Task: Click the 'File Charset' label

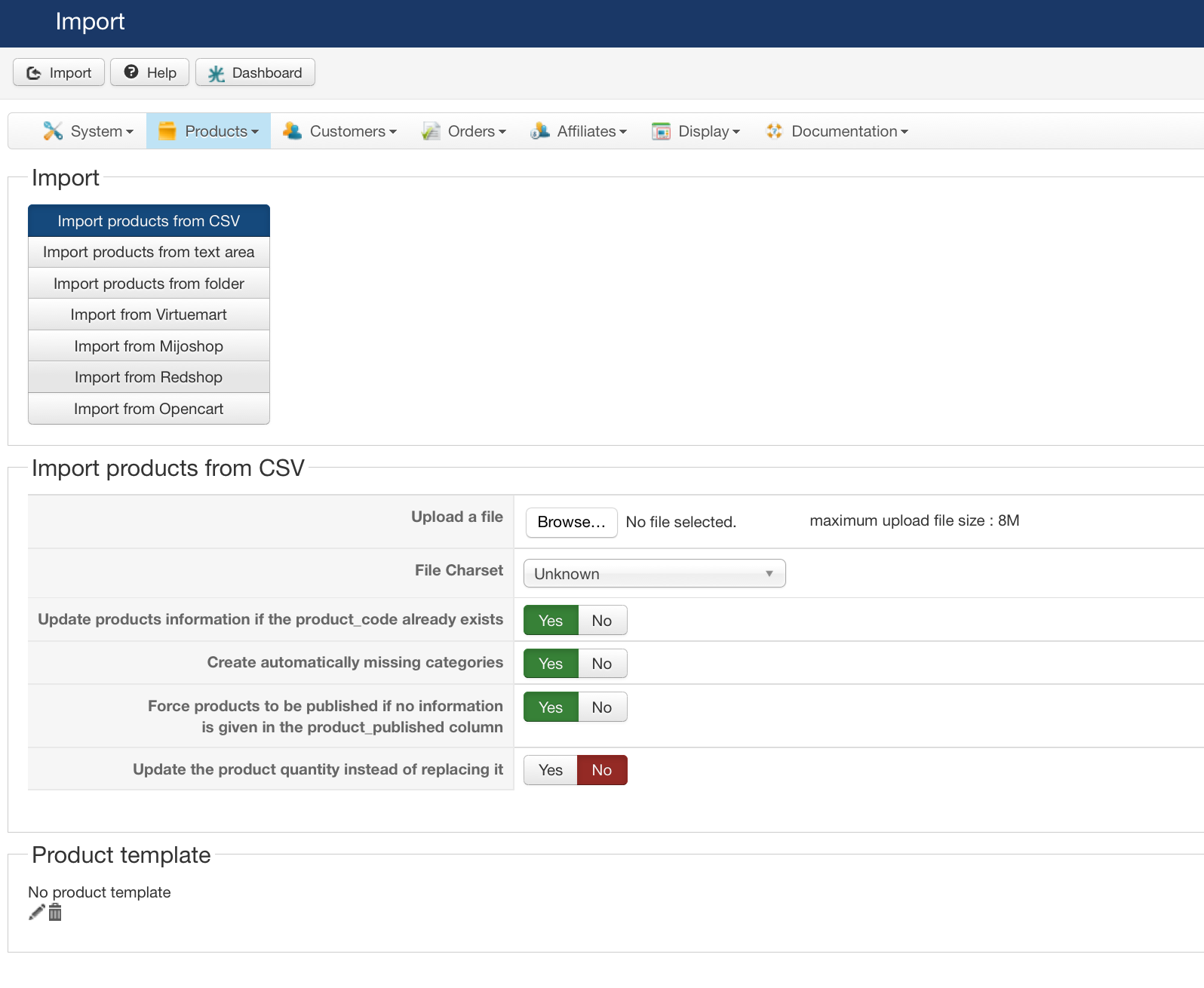Action: pos(459,570)
